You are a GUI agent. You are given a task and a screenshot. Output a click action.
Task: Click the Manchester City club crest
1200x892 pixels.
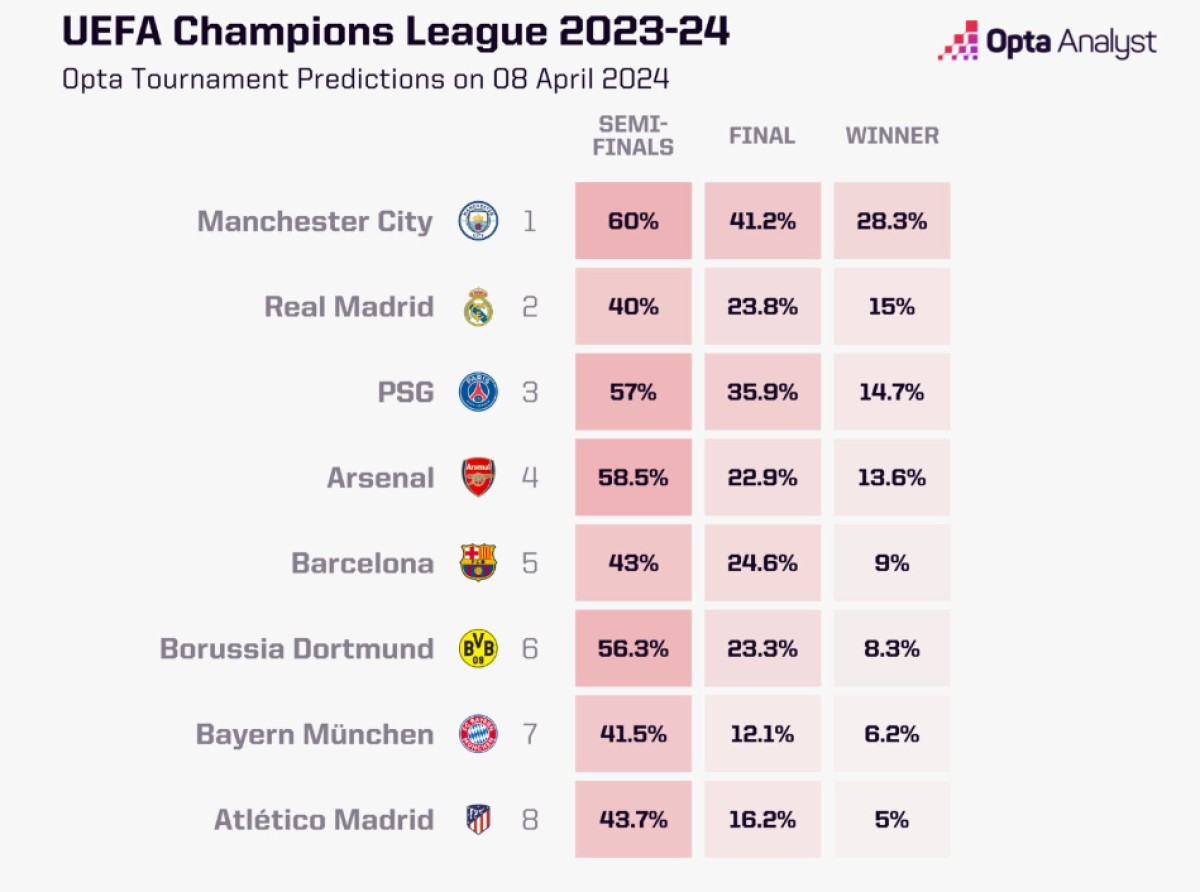pyautogui.click(x=478, y=221)
